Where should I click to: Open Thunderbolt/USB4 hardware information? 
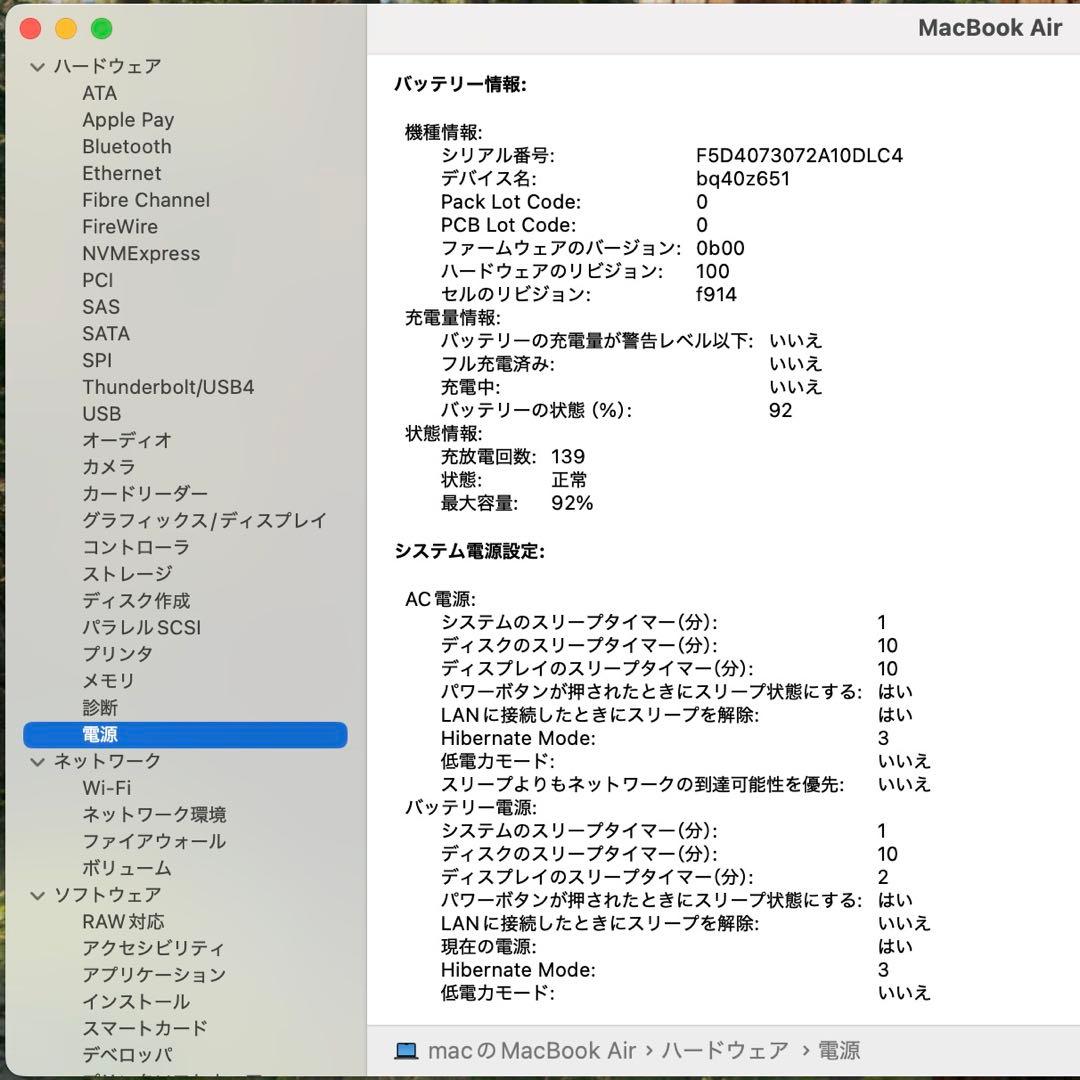click(168, 387)
